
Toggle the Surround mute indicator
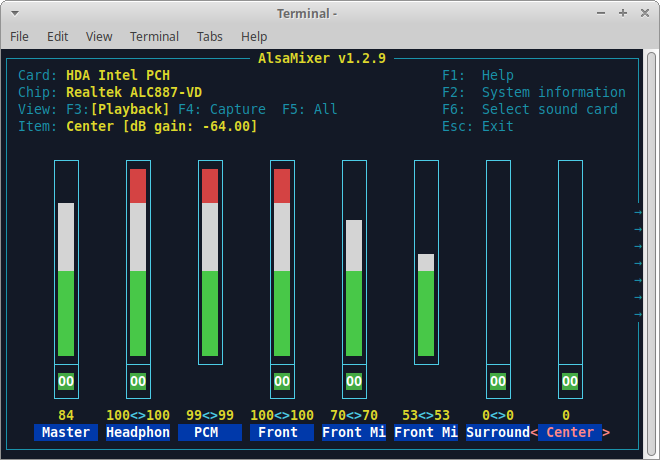pos(498,381)
